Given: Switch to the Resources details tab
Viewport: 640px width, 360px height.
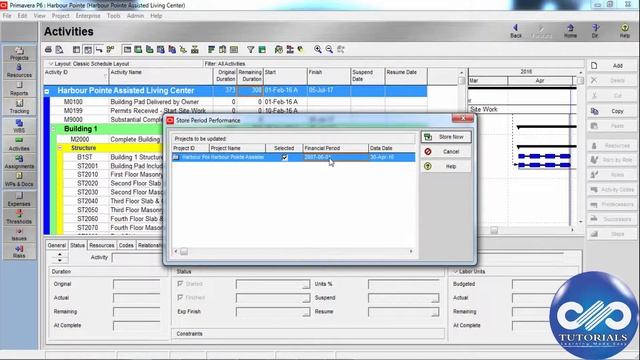Looking at the screenshot, I should pos(102,245).
